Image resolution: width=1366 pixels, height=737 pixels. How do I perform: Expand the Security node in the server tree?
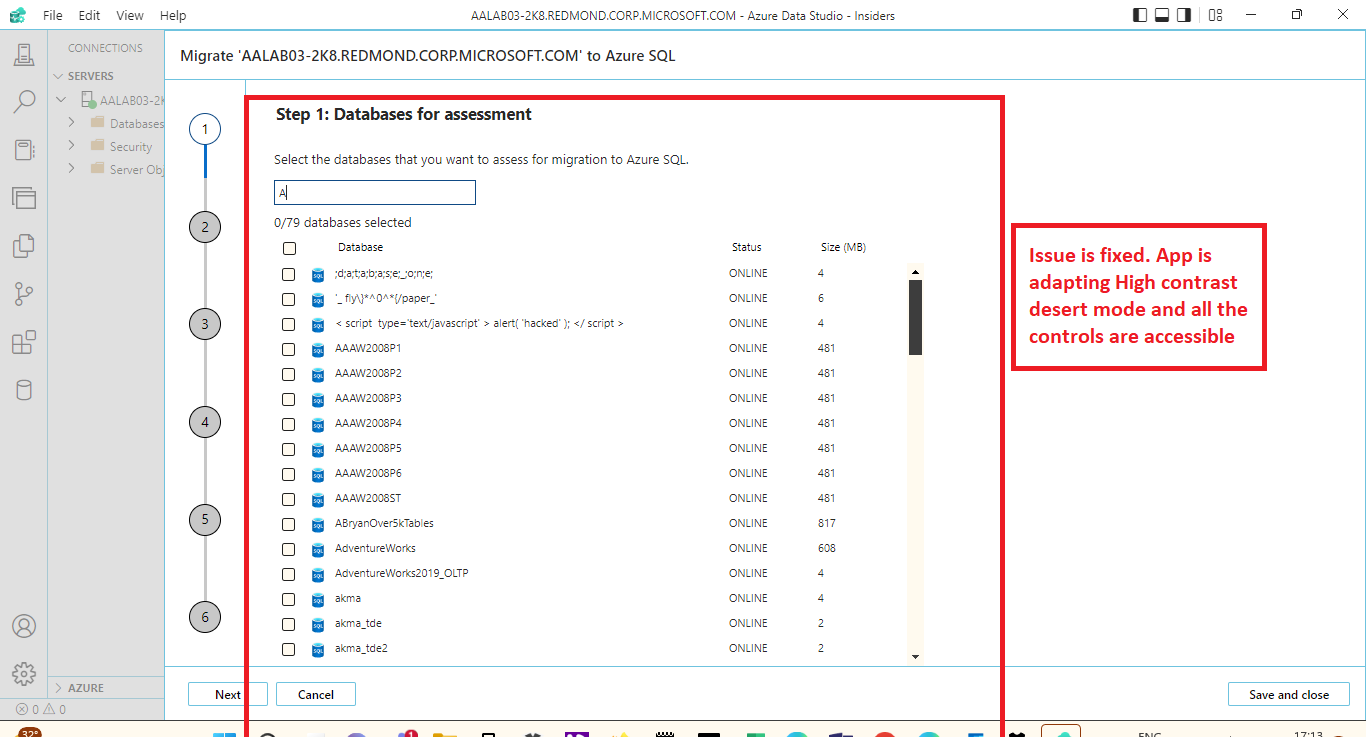pyautogui.click(x=70, y=146)
